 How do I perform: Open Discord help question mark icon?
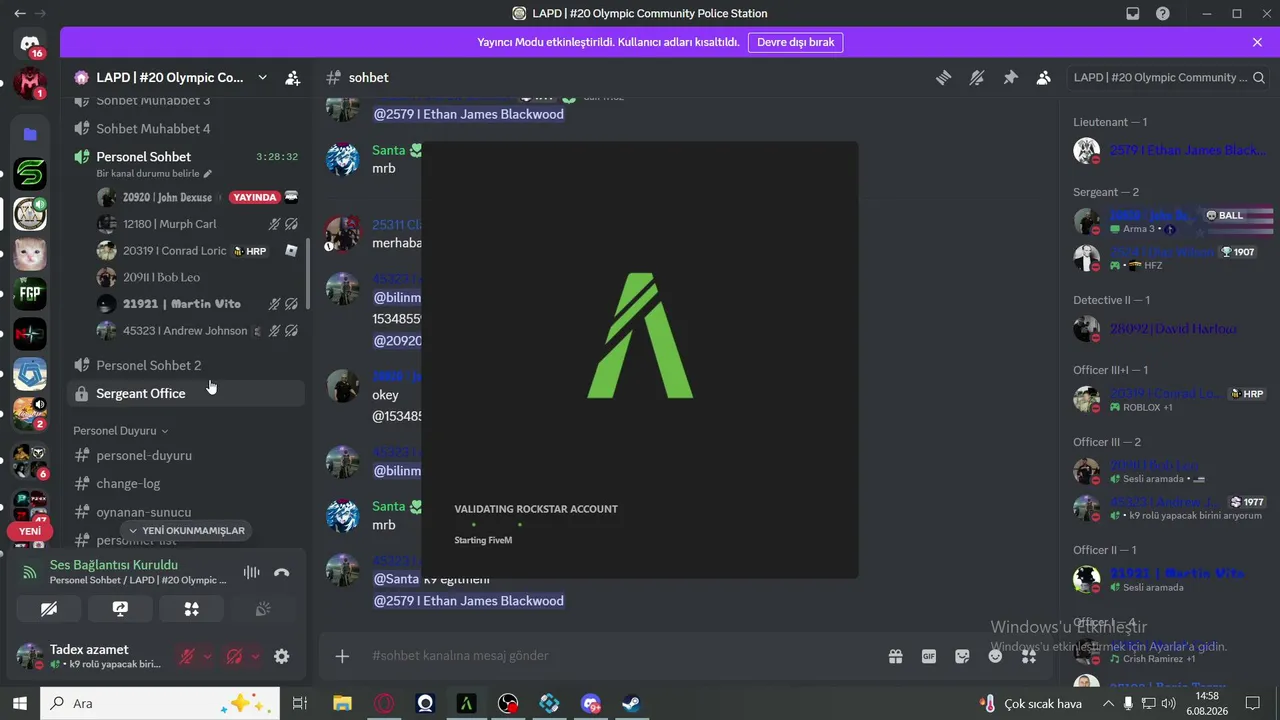1163,14
